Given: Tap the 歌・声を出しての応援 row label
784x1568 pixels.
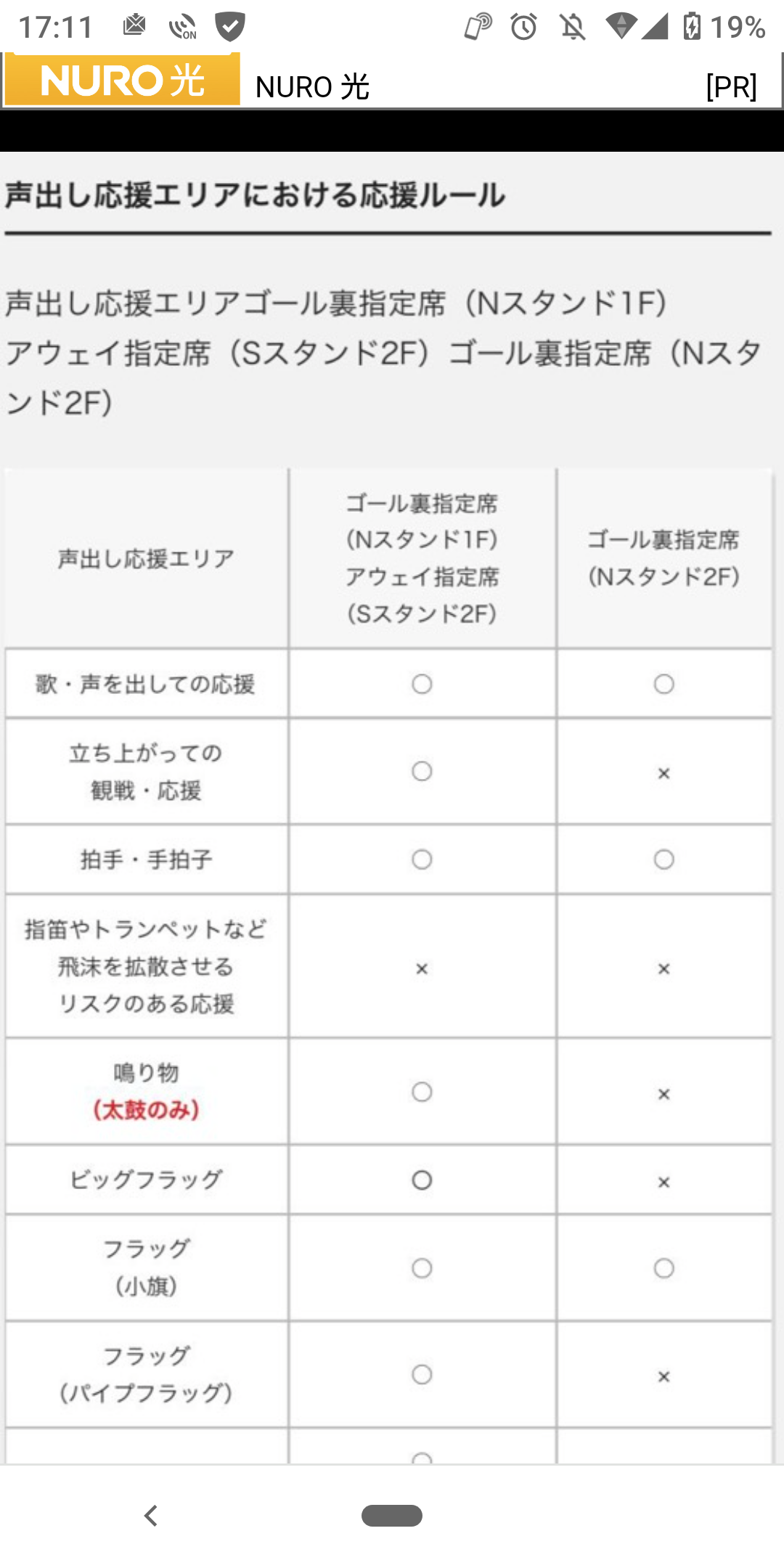Looking at the screenshot, I should [146, 683].
